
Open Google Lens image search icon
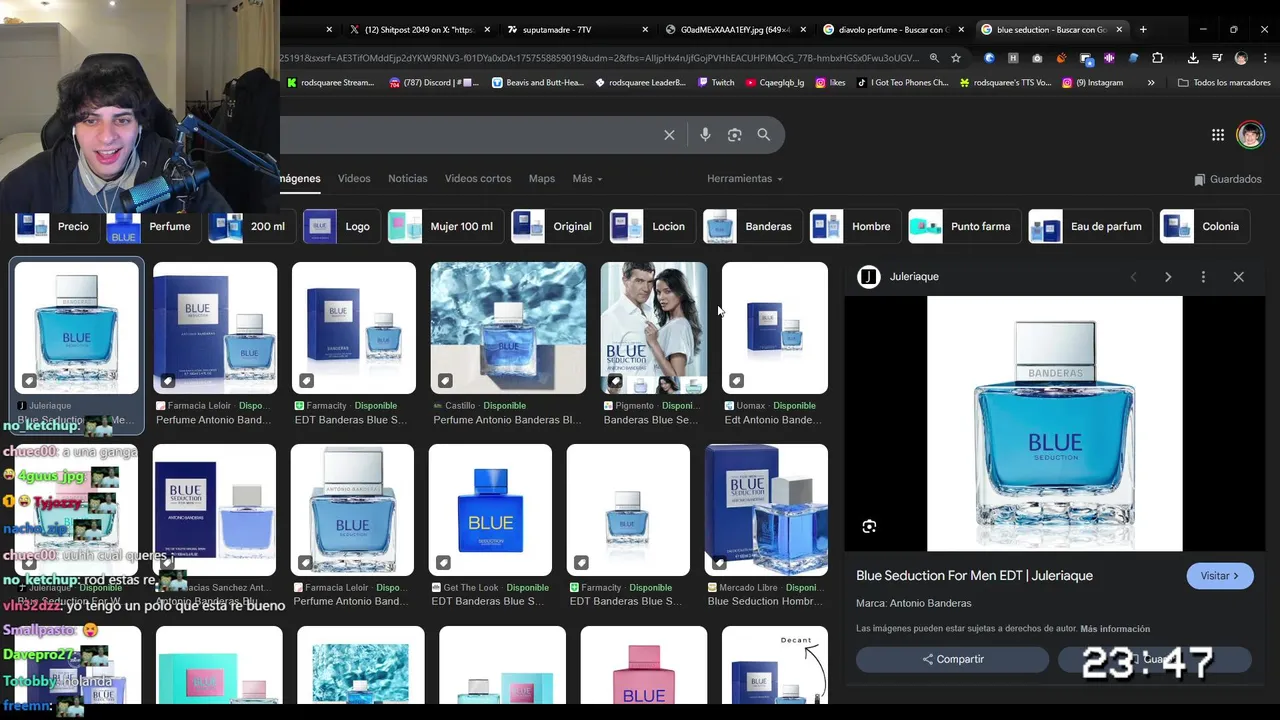(734, 135)
